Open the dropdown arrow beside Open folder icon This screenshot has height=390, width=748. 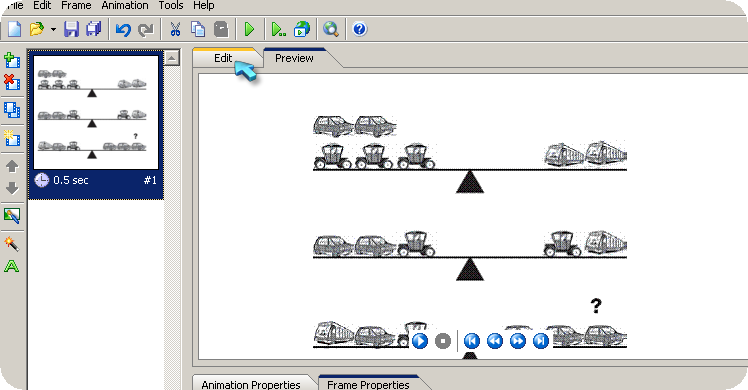pos(53,30)
